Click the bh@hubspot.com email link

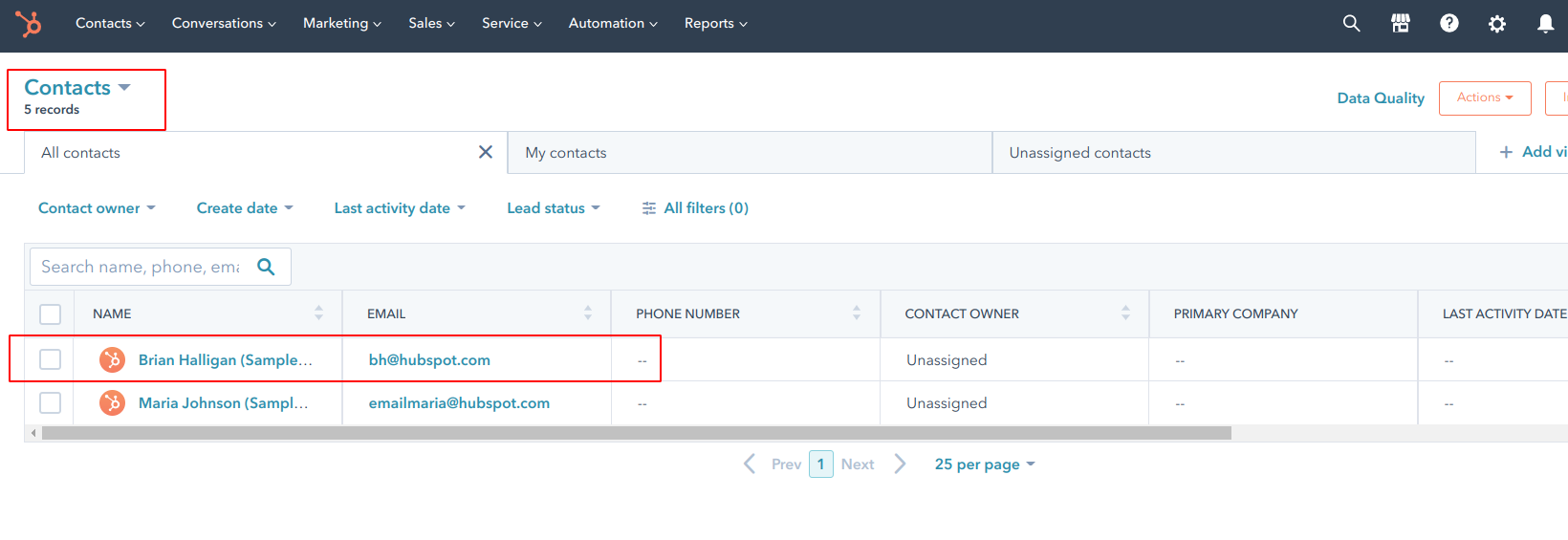click(x=429, y=359)
